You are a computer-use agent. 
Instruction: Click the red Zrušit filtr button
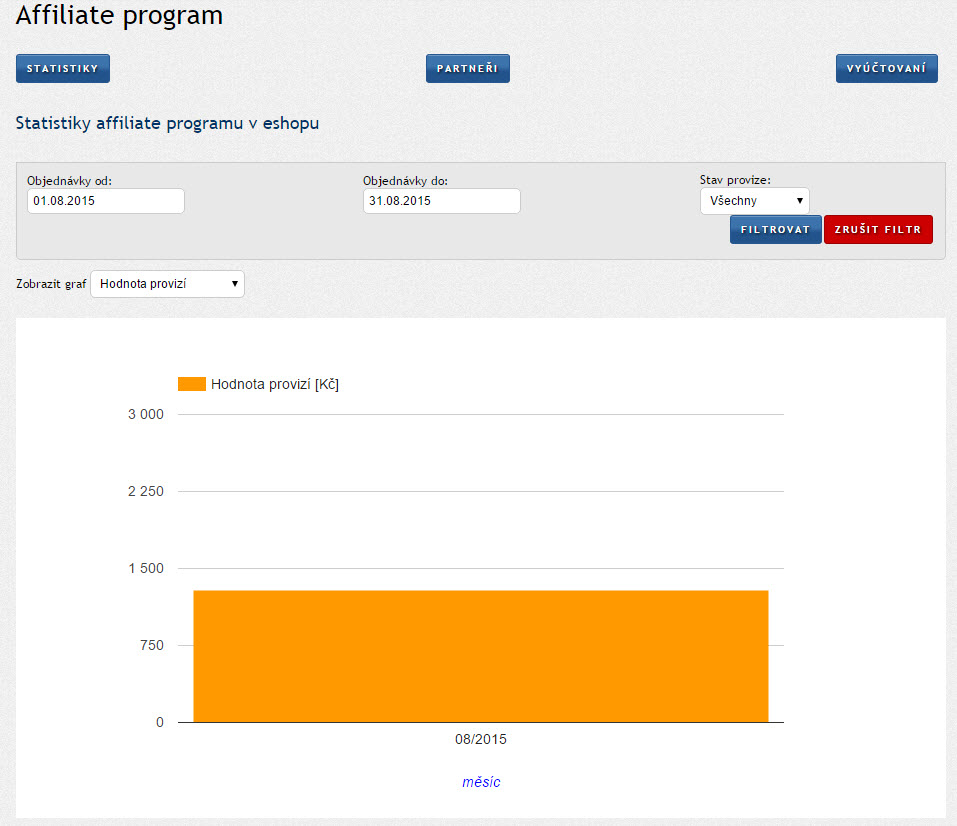877,229
